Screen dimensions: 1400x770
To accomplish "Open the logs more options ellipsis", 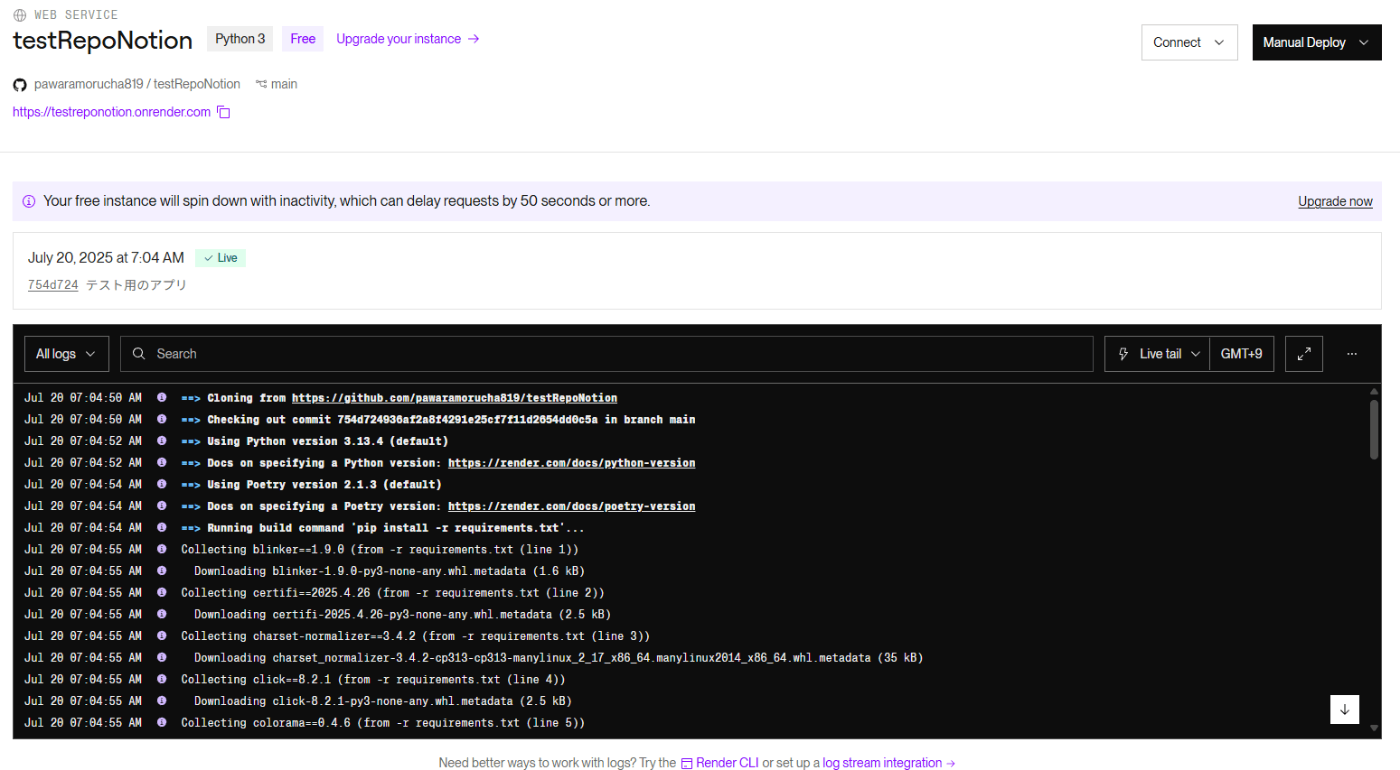I will pyautogui.click(x=1352, y=354).
